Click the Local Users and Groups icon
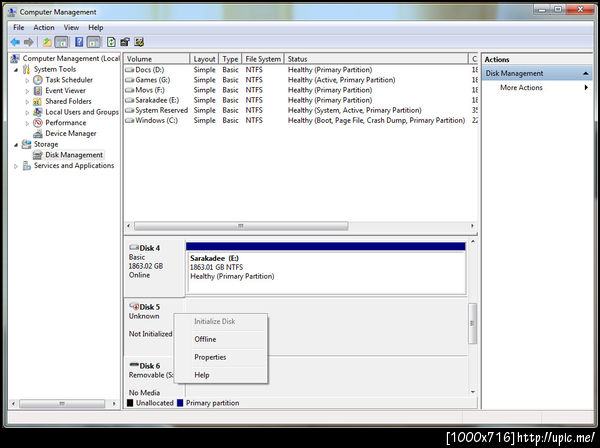 tap(38, 112)
